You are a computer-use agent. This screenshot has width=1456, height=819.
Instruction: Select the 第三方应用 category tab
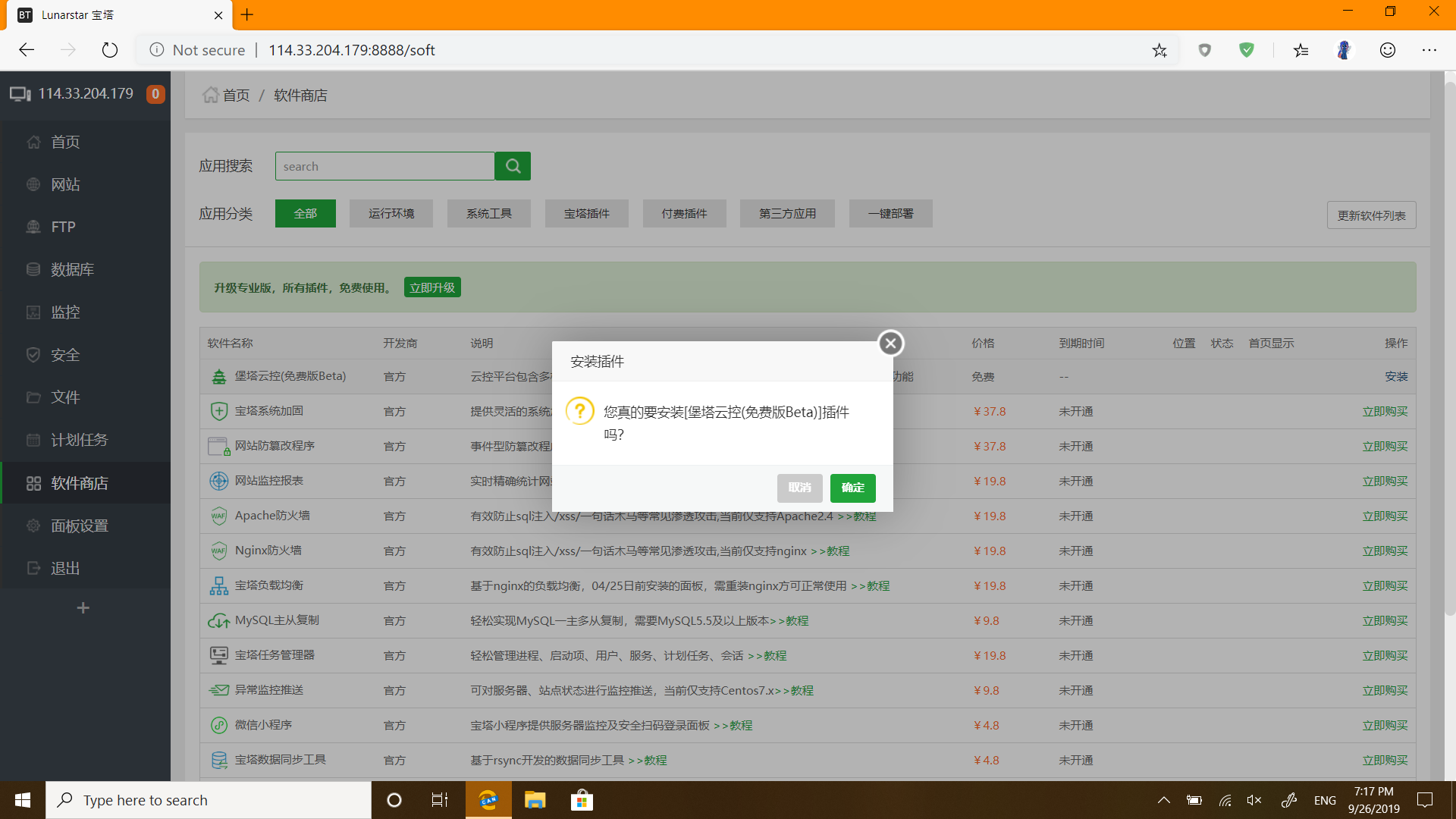[788, 214]
